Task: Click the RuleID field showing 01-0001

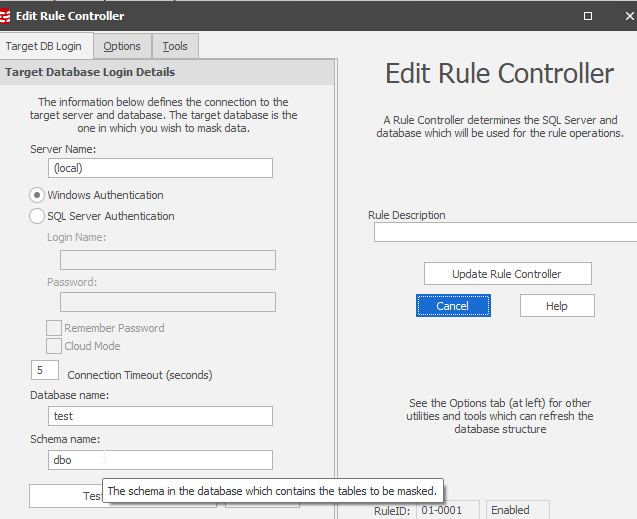Action: (447, 510)
